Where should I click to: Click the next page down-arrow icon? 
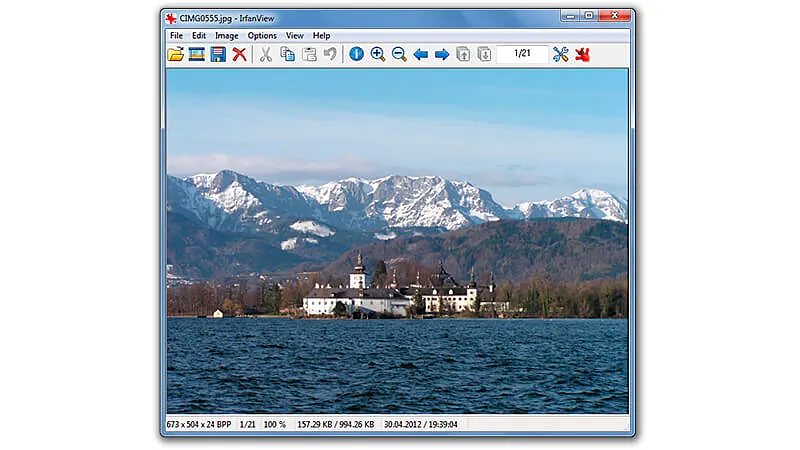(x=484, y=54)
